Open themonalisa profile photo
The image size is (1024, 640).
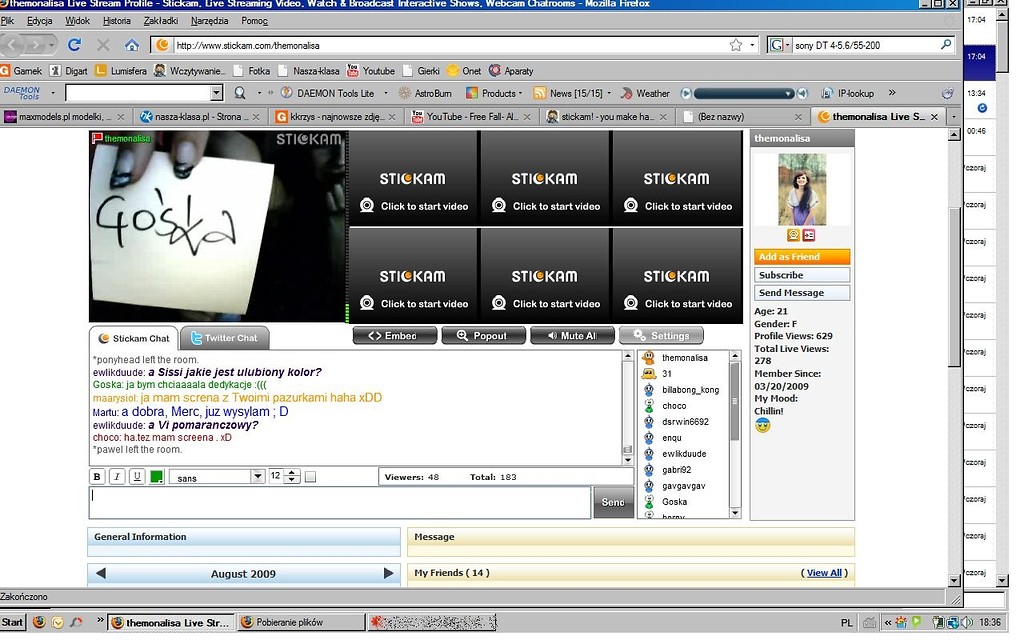(x=802, y=189)
